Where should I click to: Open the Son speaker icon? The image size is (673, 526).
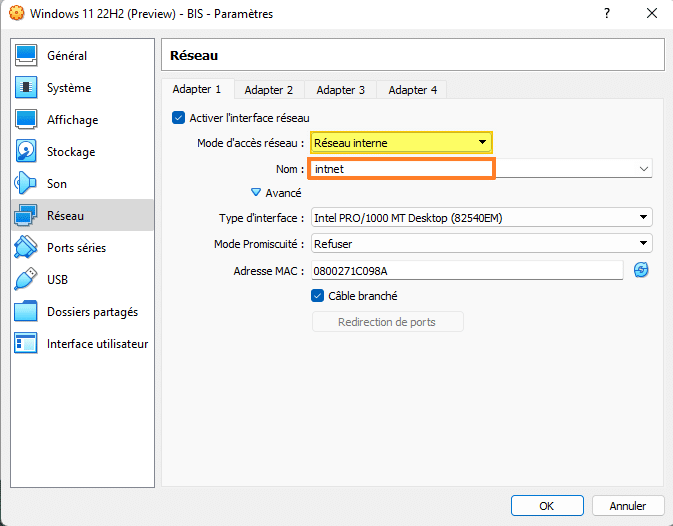click(x=27, y=184)
